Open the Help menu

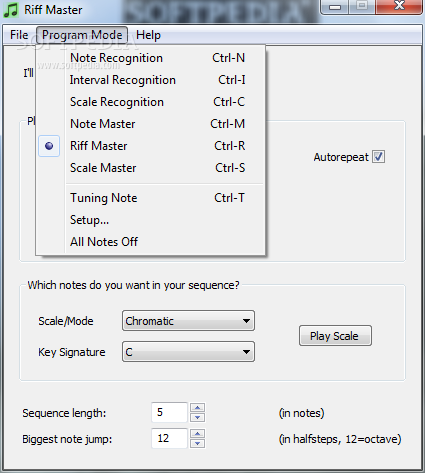[148, 35]
